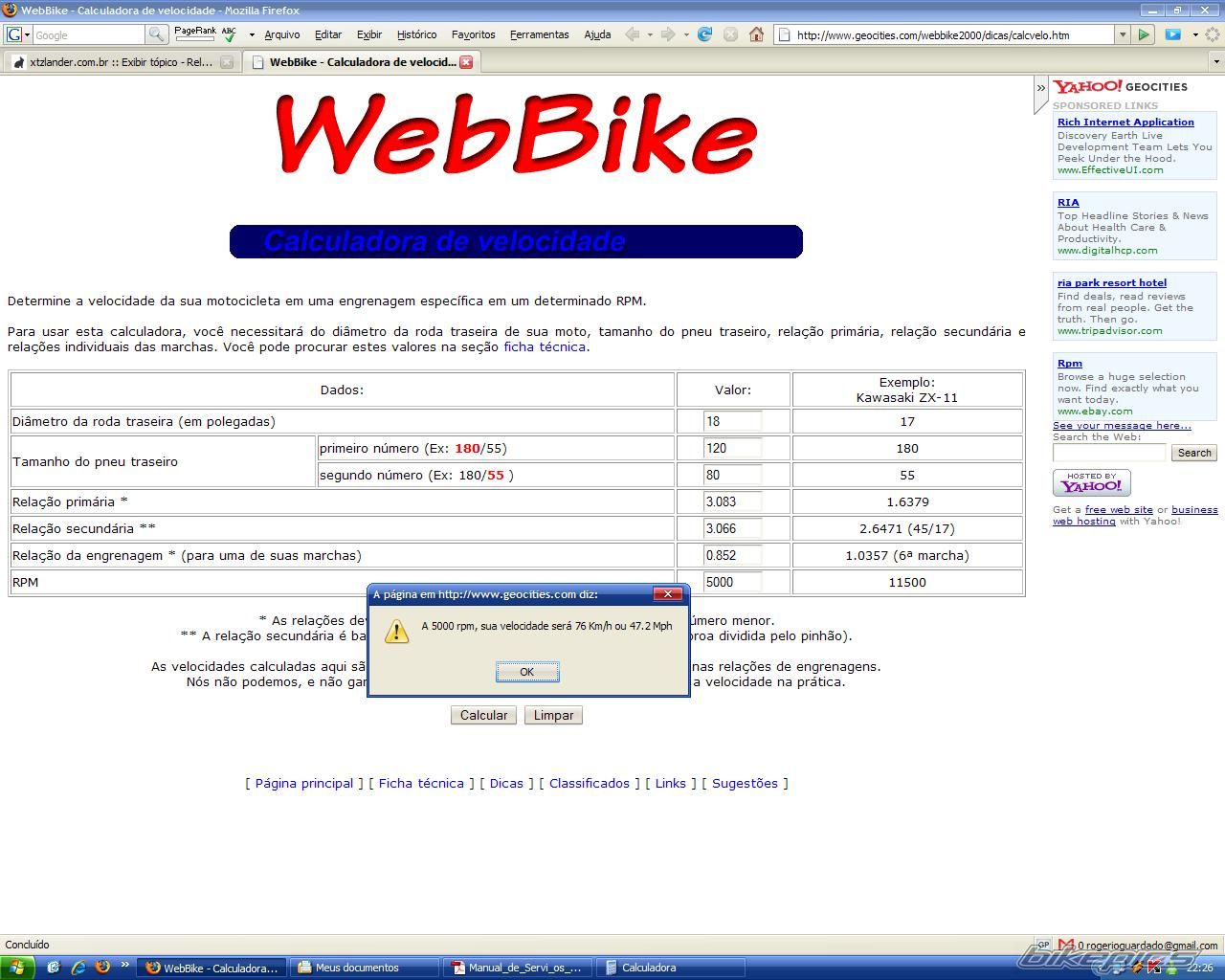Click the Back navigation arrow
Image resolution: width=1225 pixels, height=980 pixels.
pyautogui.click(x=632, y=34)
